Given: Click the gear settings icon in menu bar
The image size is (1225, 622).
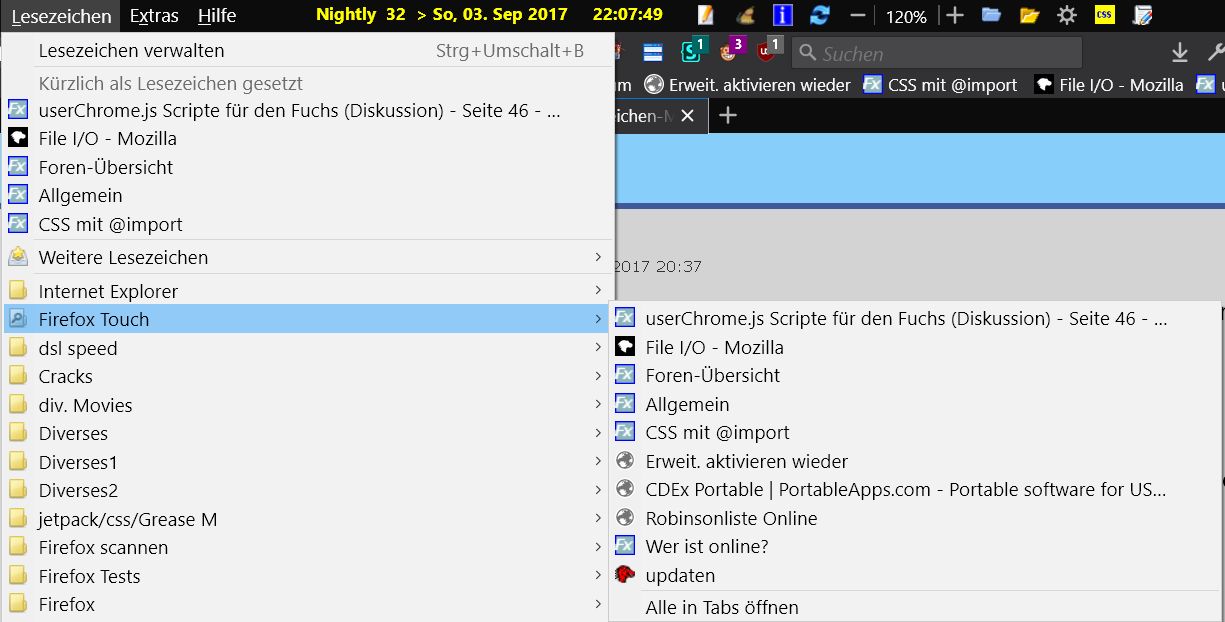Looking at the screenshot, I should point(1067,15).
